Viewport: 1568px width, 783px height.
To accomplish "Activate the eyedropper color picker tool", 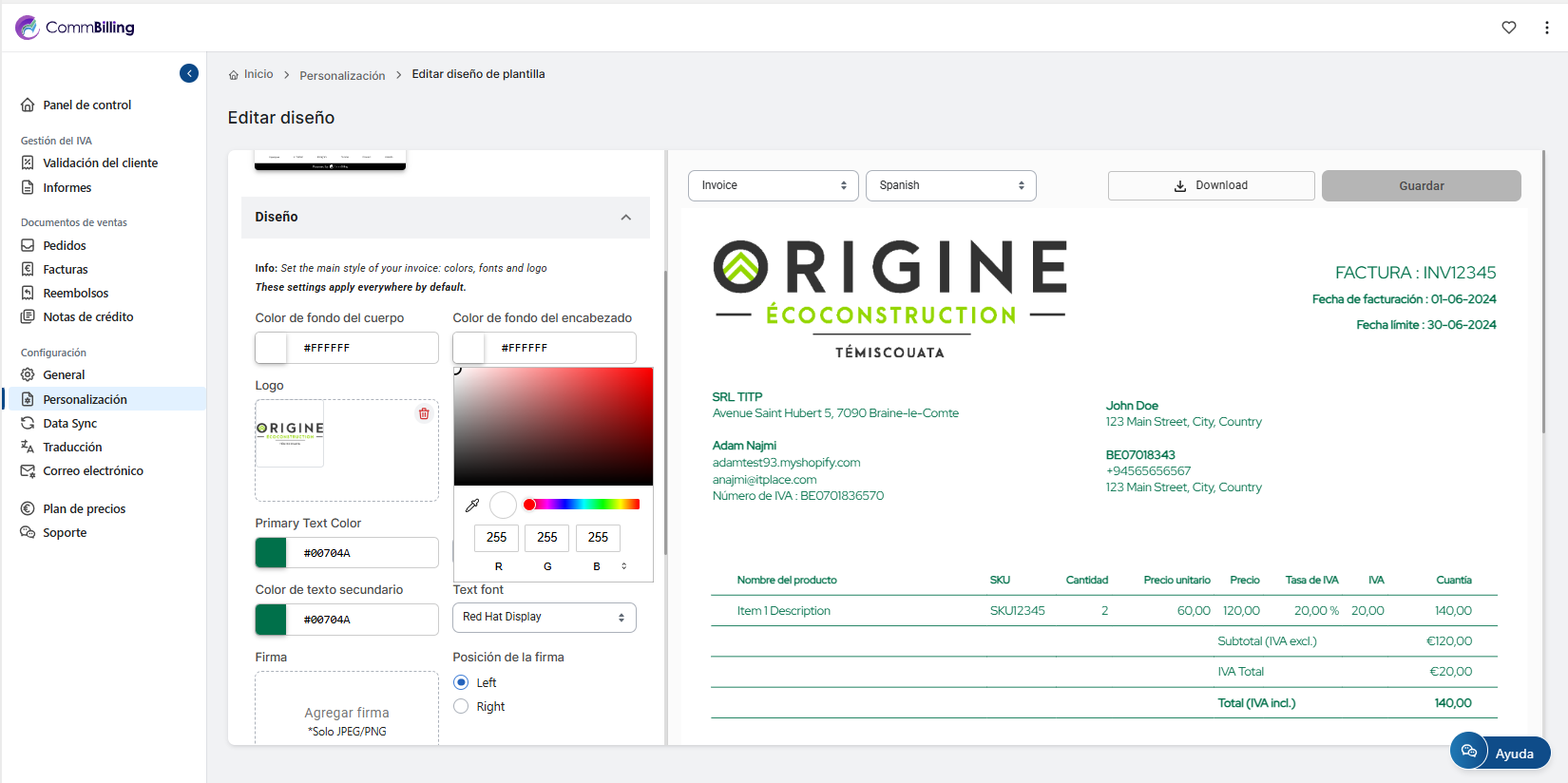I will (x=472, y=506).
